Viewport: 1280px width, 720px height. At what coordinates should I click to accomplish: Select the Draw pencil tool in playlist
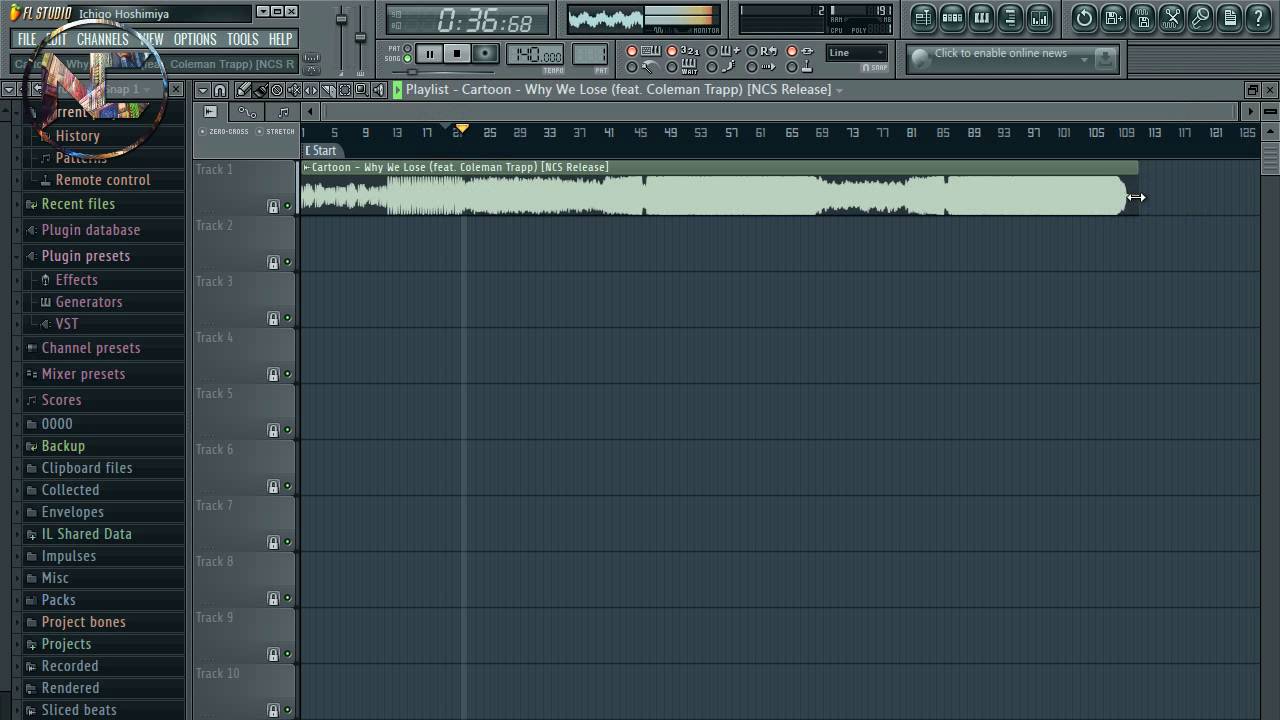243,90
